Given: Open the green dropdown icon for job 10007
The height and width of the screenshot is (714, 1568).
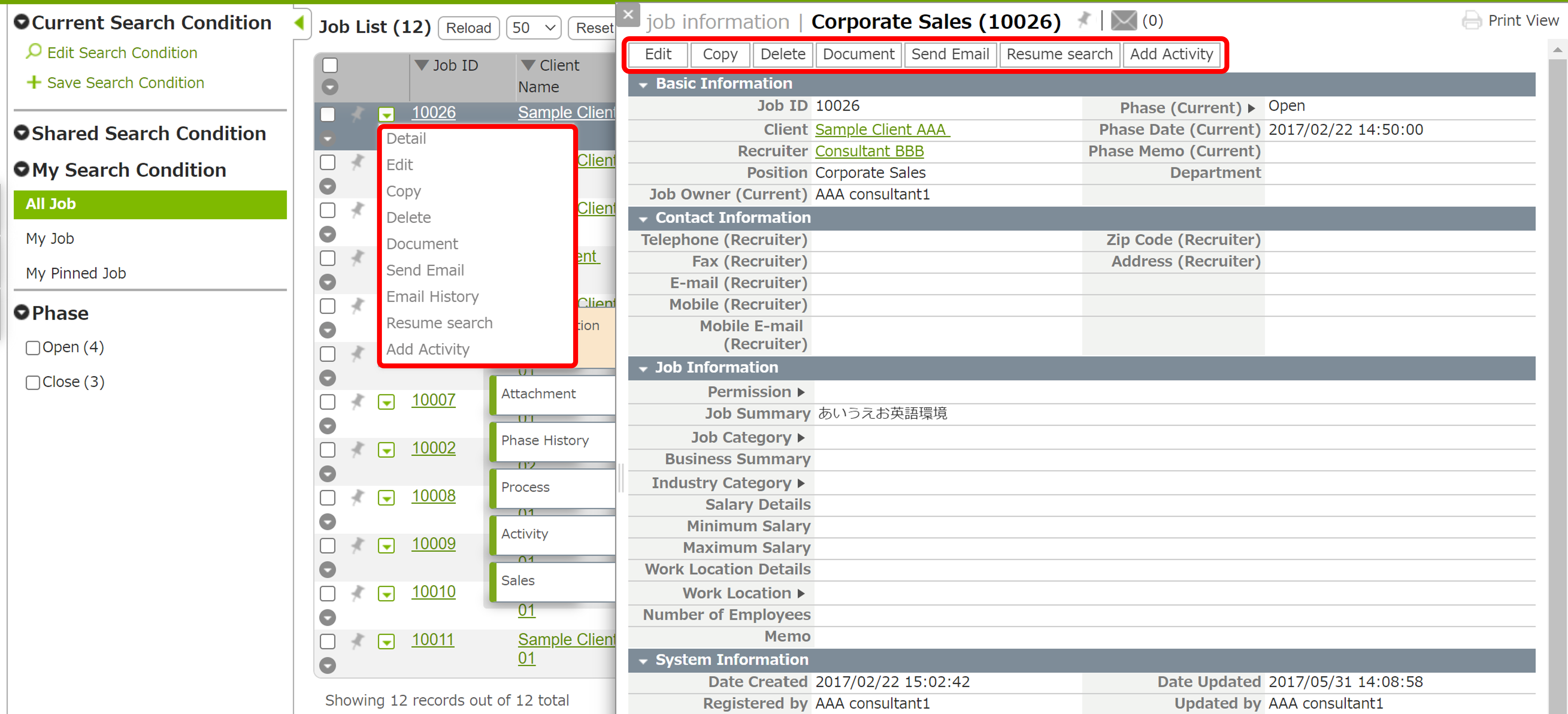Looking at the screenshot, I should [x=386, y=402].
